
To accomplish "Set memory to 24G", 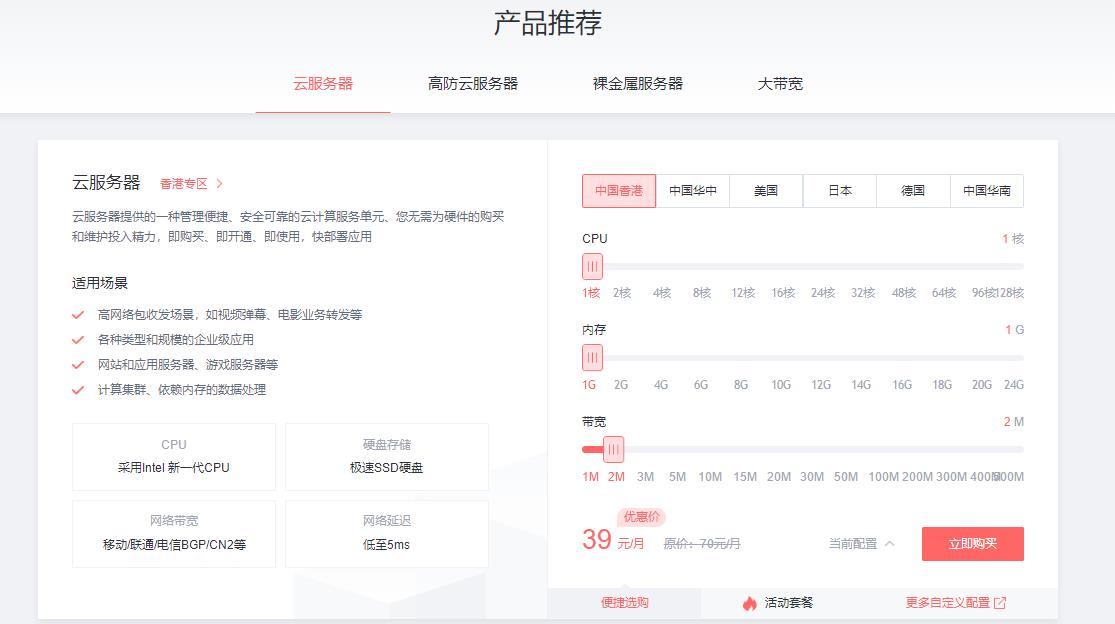I will coord(1013,384).
